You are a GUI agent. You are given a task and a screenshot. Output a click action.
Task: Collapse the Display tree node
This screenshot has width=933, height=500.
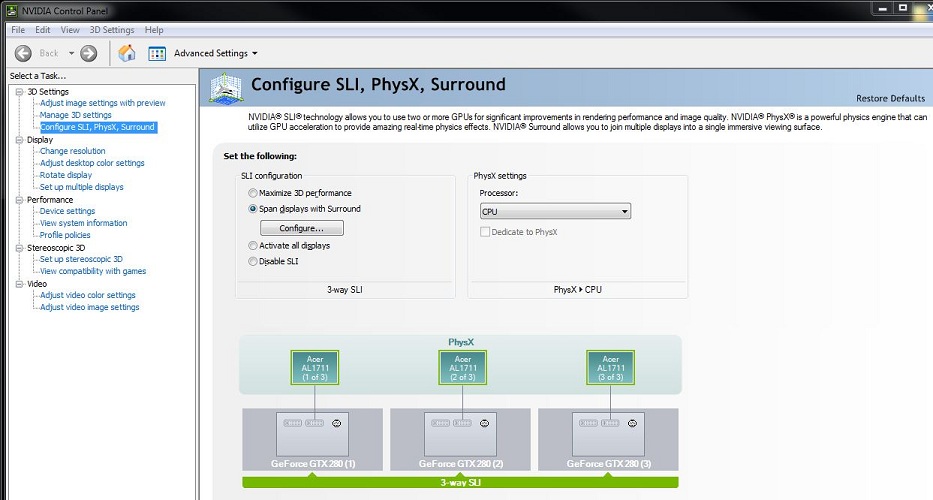coord(20,140)
